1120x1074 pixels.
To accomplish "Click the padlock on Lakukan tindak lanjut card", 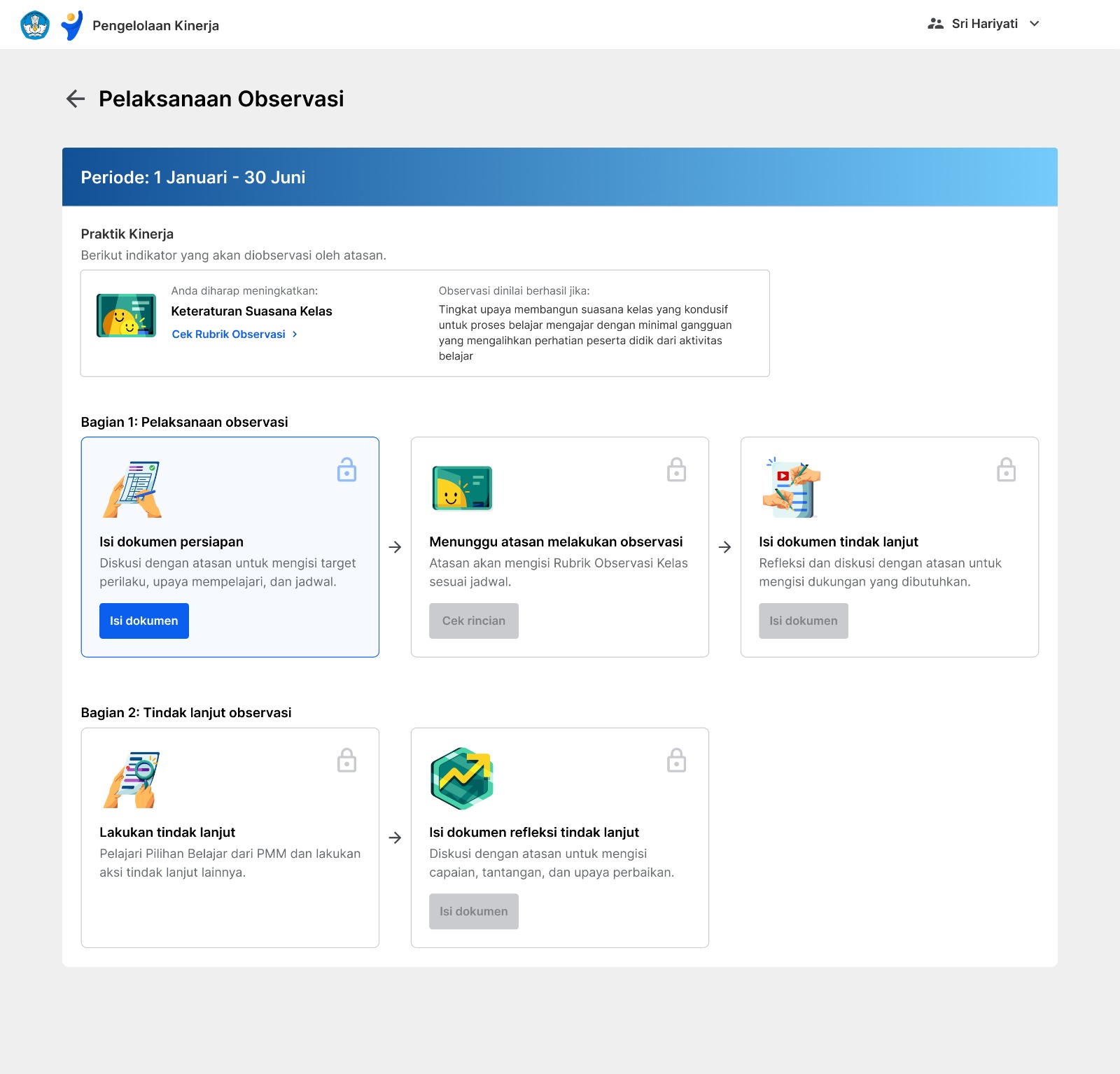I will click(x=346, y=760).
